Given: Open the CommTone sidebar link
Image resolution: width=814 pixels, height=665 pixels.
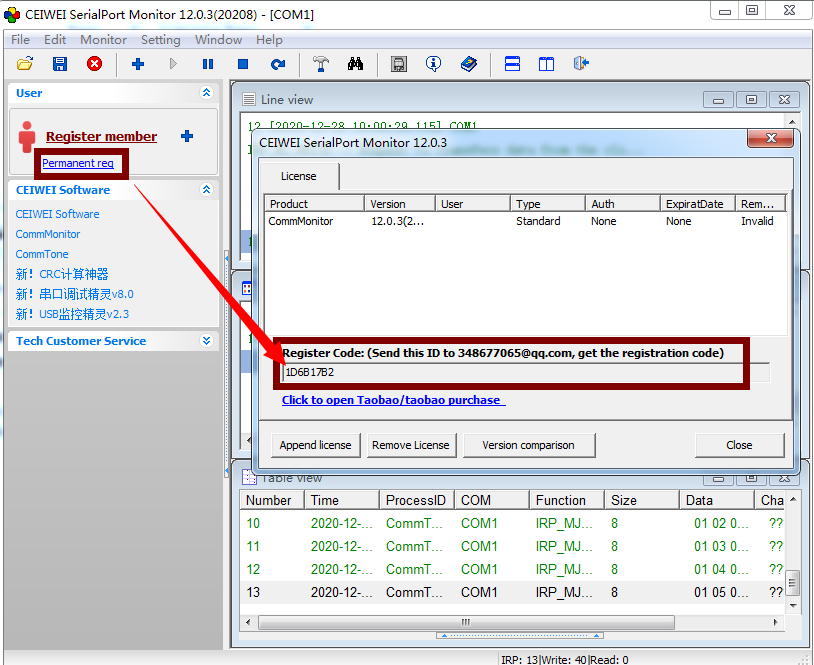Looking at the screenshot, I should pyautogui.click(x=42, y=254).
